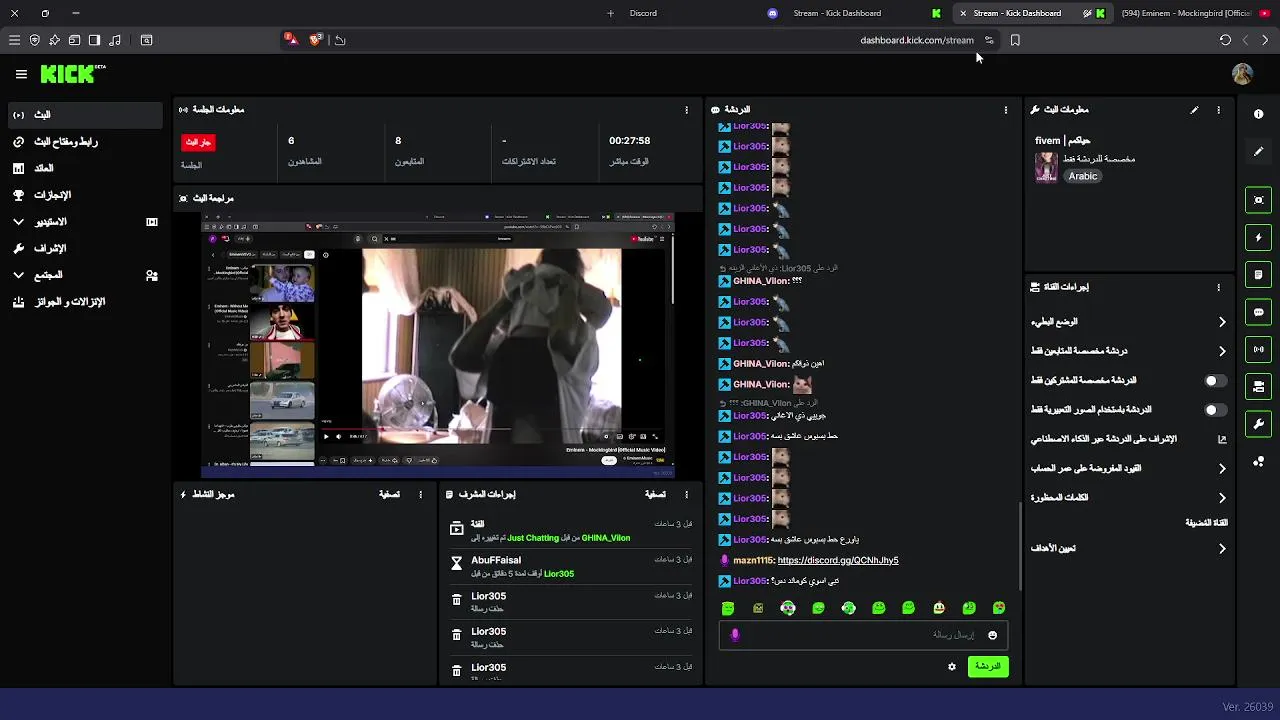Expand slow mode option chevron
This screenshot has width=1280, height=720.
pos(1222,322)
